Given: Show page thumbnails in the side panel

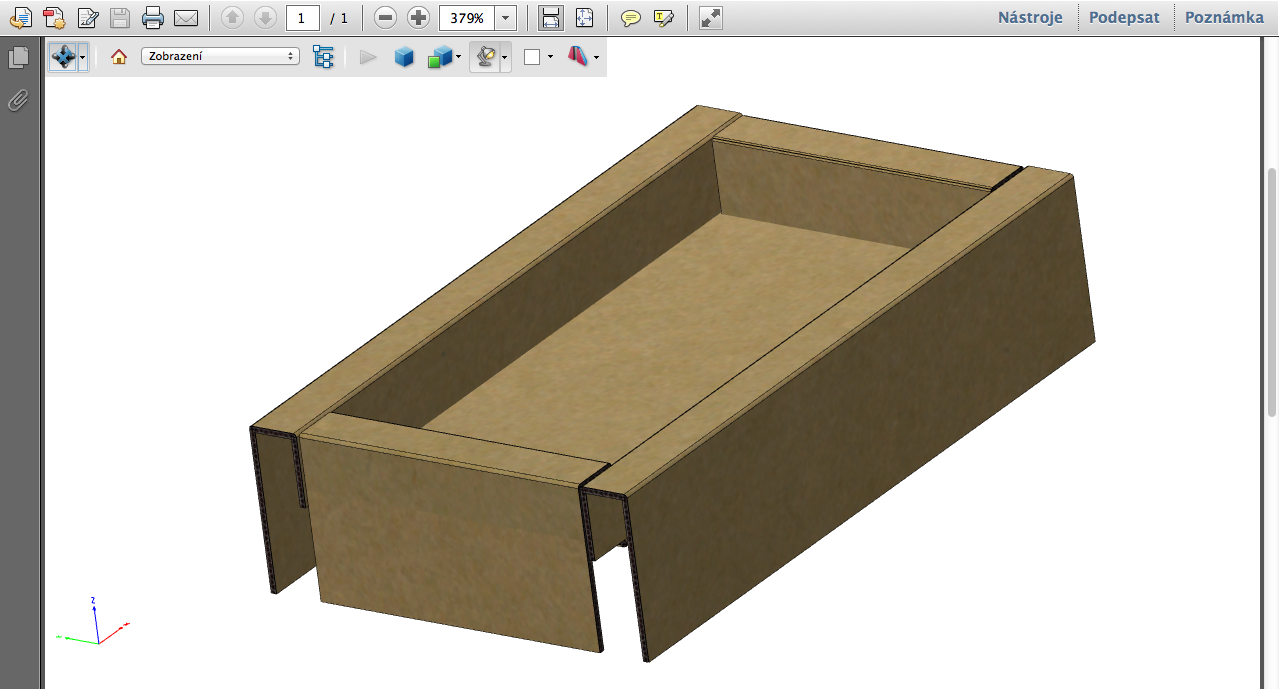Looking at the screenshot, I should pyautogui.click(x=18, y=59).
